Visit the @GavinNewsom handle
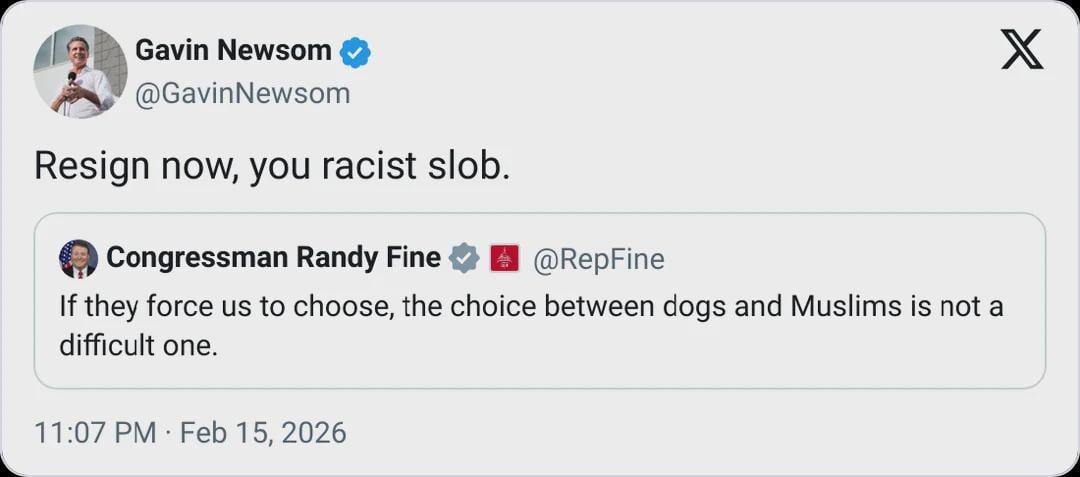This screenshot has width=1080, height=477. (242, 94)
